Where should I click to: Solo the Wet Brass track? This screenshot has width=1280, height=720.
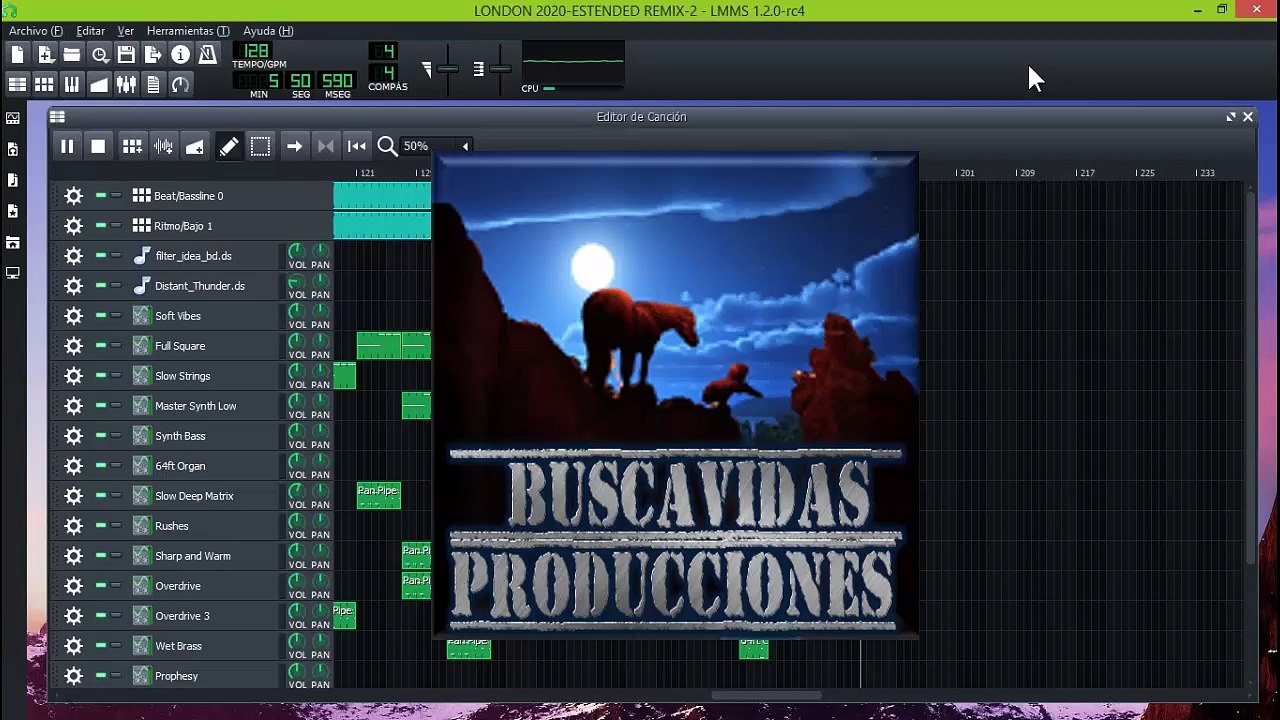click(x=116, y=646)
